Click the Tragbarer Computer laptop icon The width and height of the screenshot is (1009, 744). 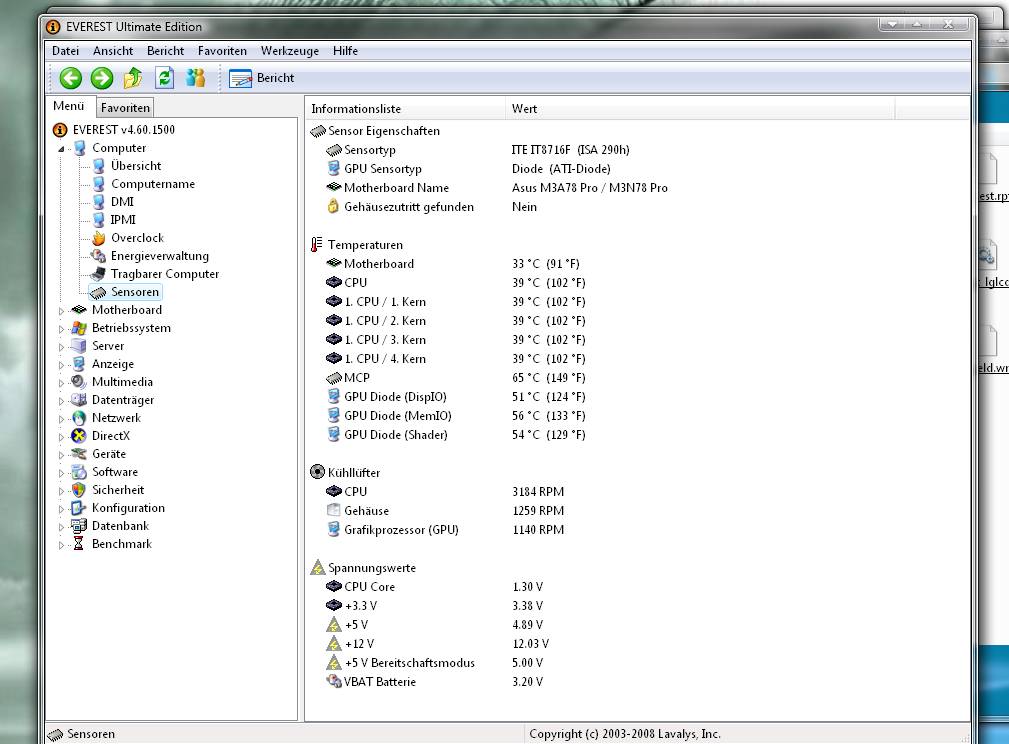click(98, 274)
